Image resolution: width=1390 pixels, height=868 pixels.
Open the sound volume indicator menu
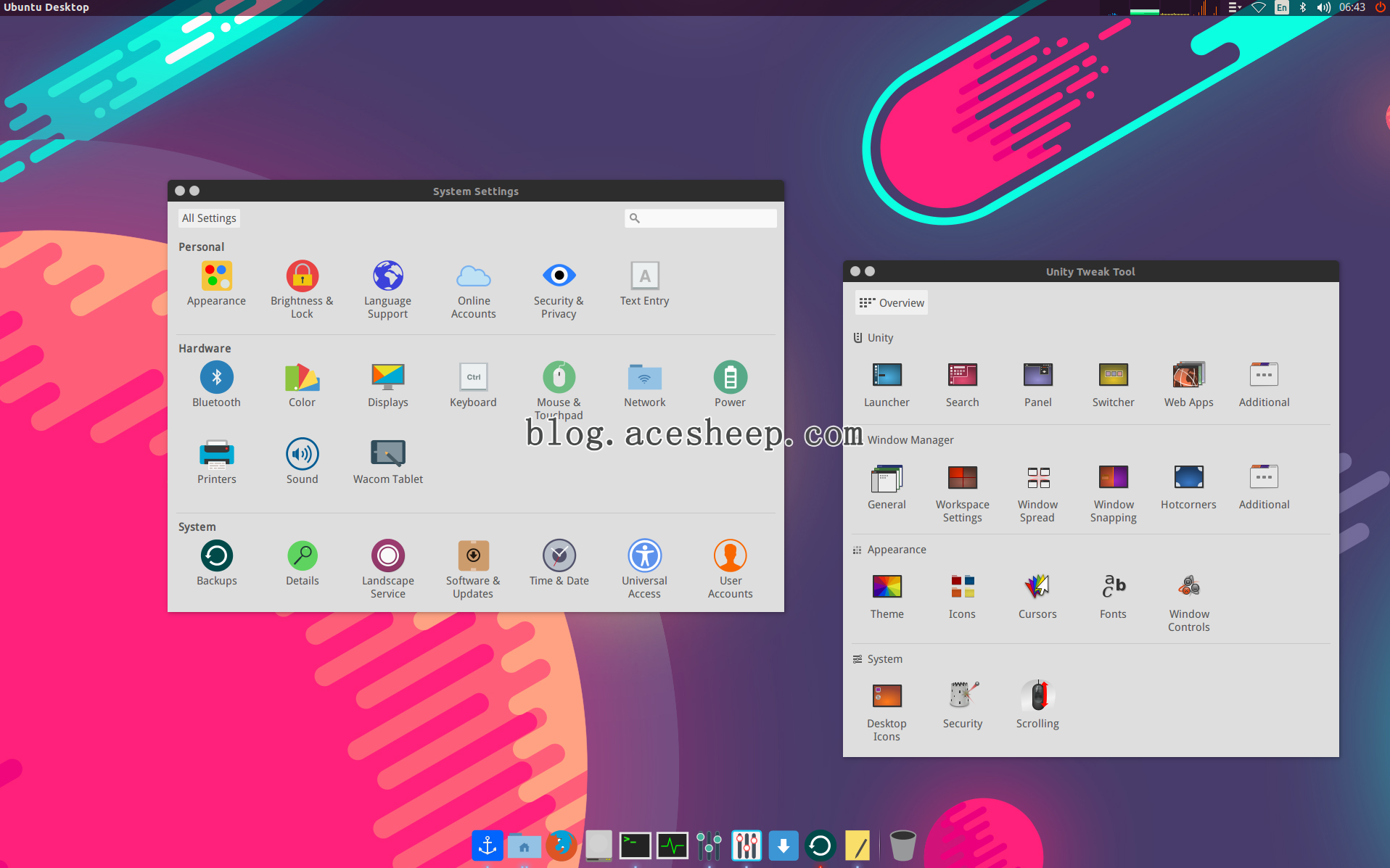click(1323, 8)
